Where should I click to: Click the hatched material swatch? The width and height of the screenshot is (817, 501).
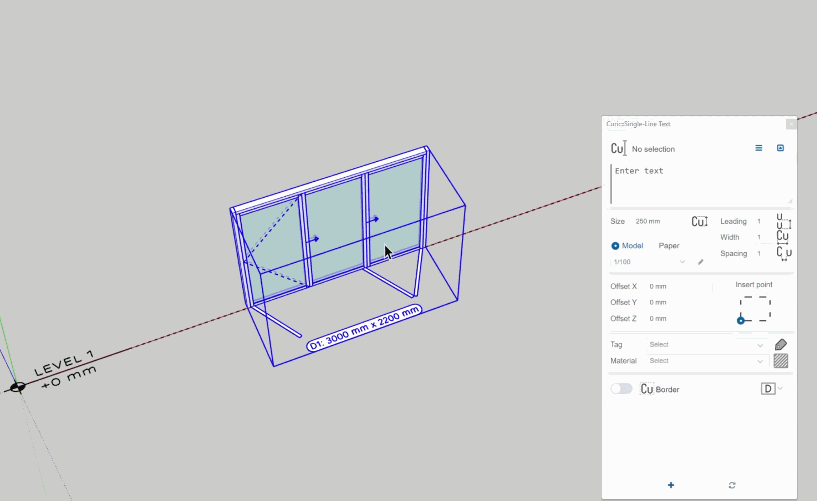click(x=781, y=361)
